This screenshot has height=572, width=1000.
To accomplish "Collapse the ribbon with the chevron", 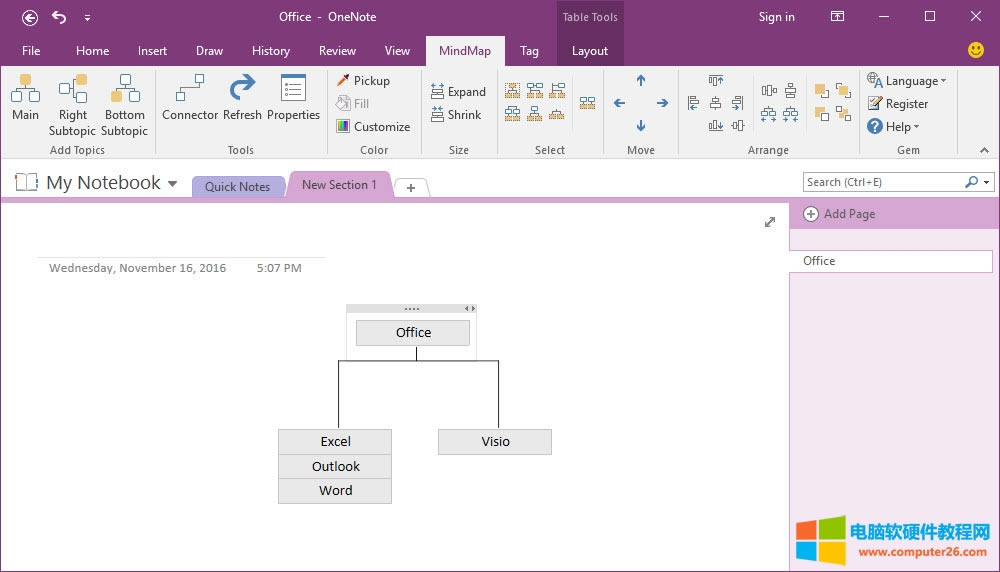I will 984,150.
